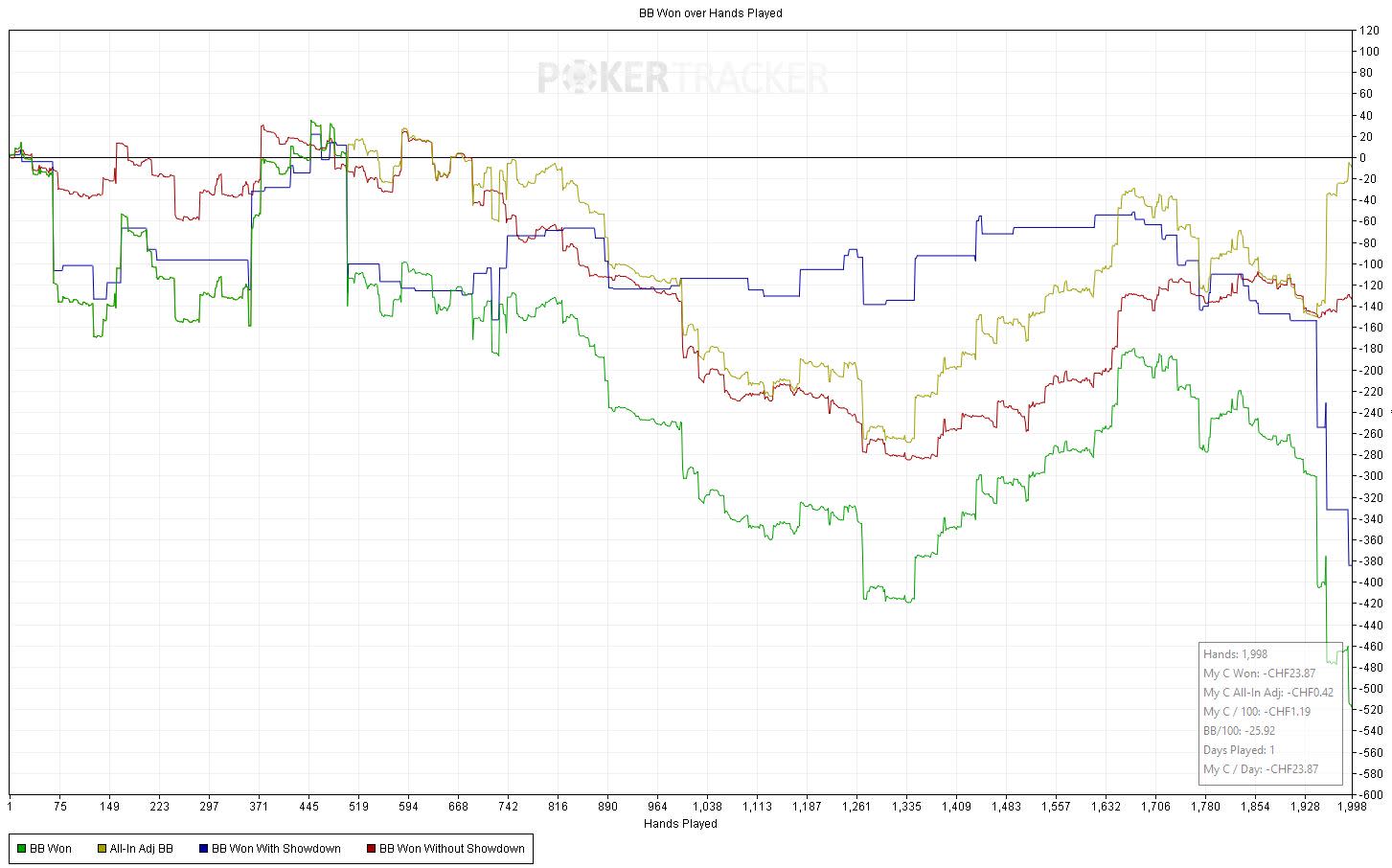The image size is (1392, 868).
Task: Click My C Won: -CHF23.87 stat line
Action: point(1260,674)
